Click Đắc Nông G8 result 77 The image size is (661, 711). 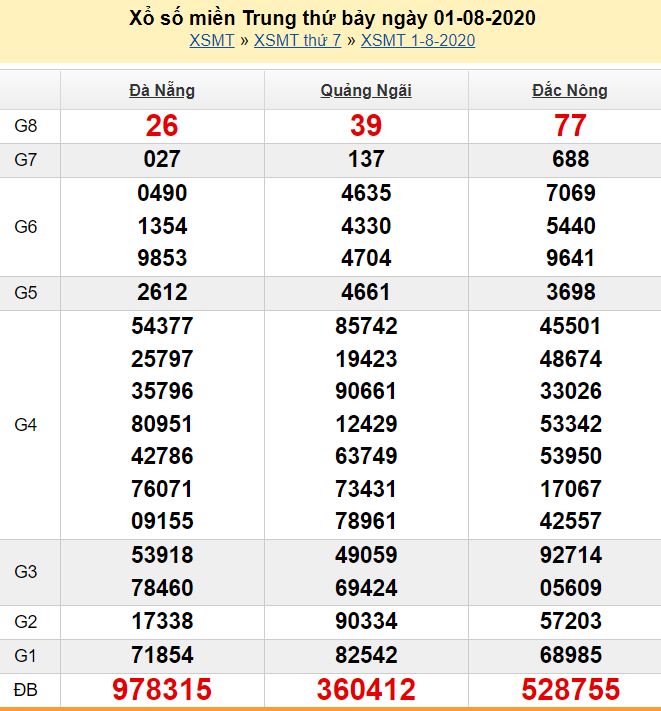[x=569, y=125]
